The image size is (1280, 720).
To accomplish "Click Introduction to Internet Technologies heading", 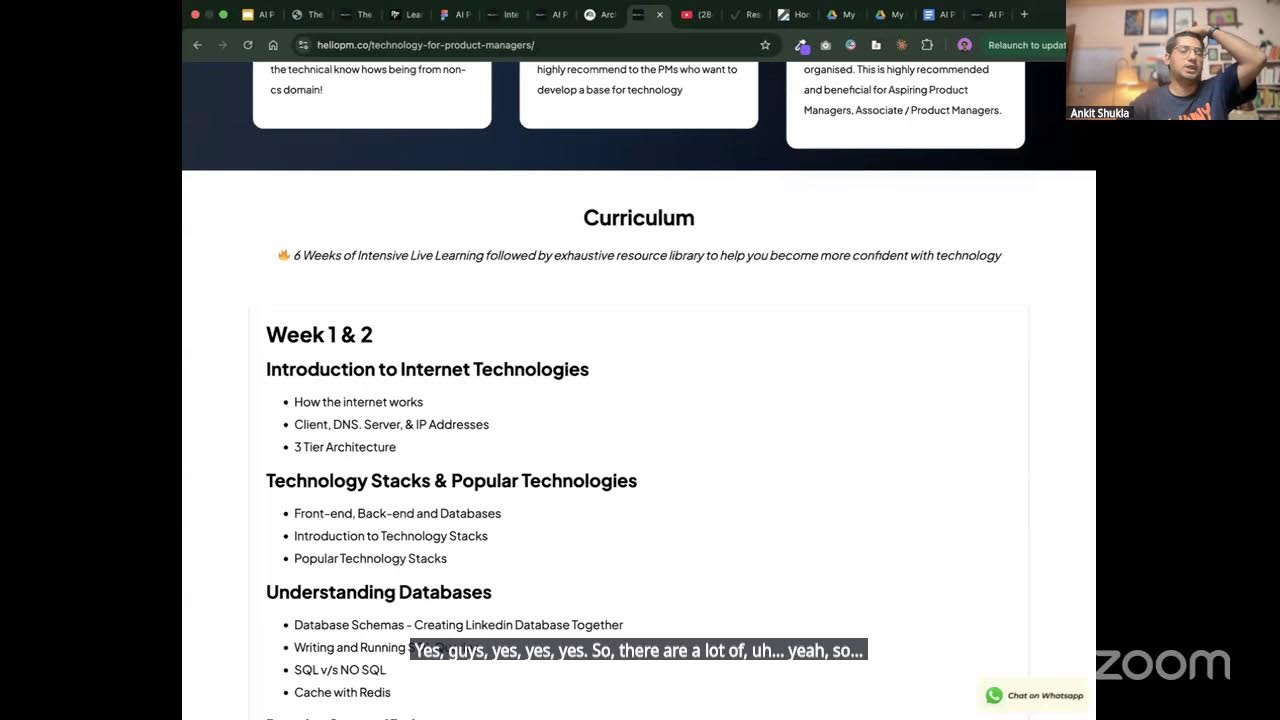I will pyautogui.click(x=427, y=369).
